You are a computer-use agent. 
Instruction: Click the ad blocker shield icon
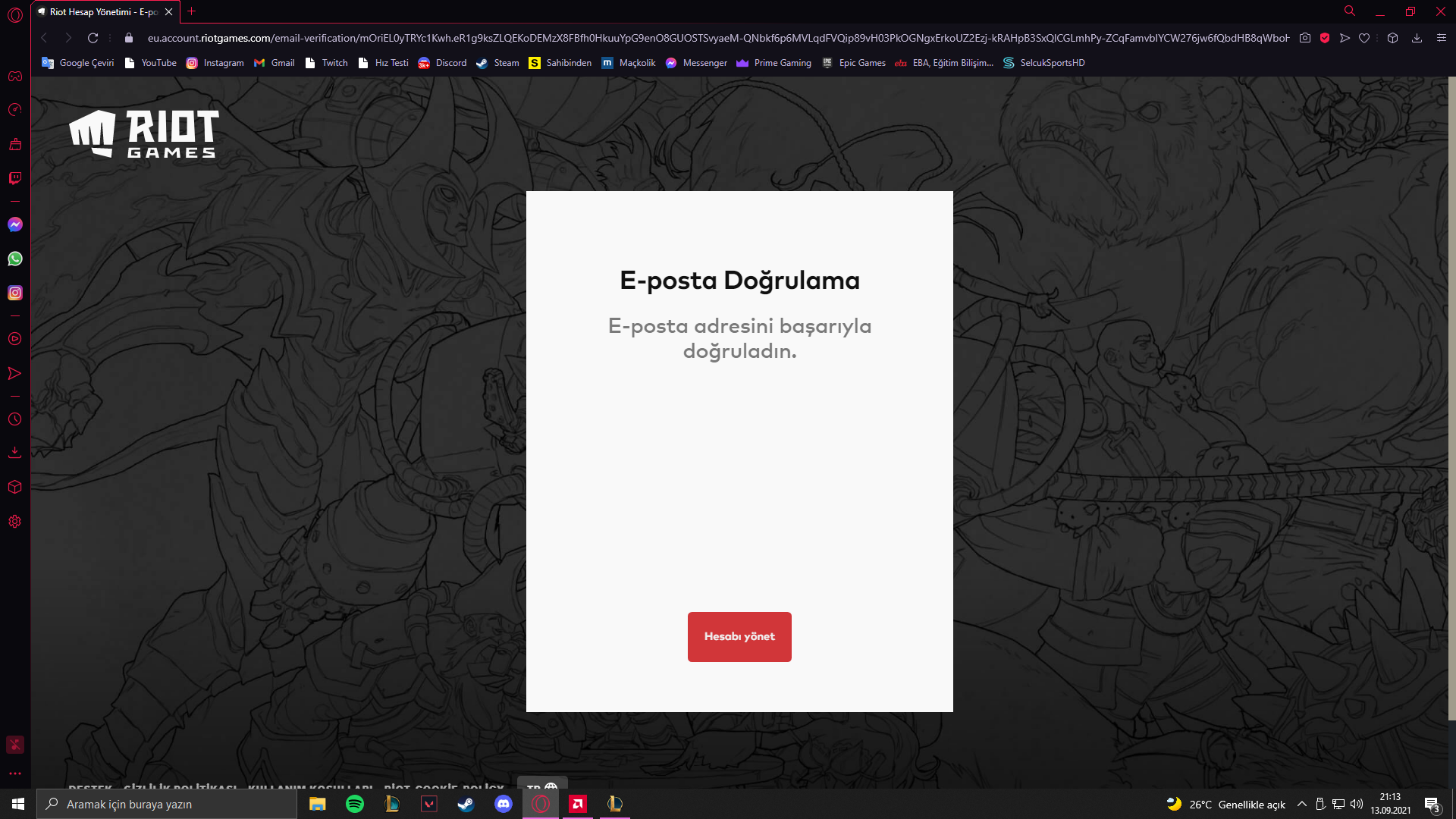click(1325, 38)
